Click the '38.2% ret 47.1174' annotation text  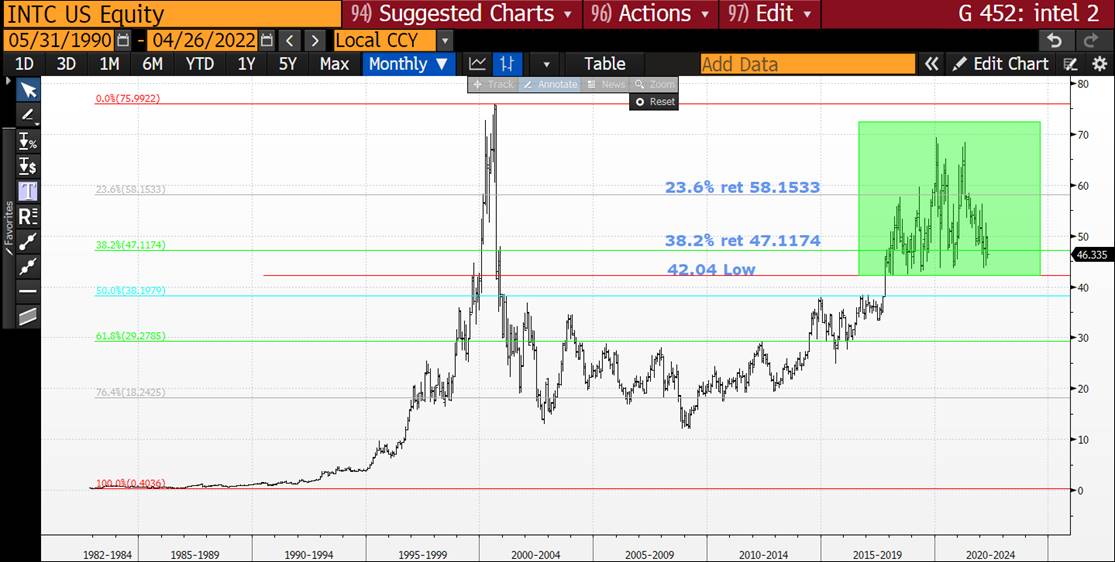[742, 241]
